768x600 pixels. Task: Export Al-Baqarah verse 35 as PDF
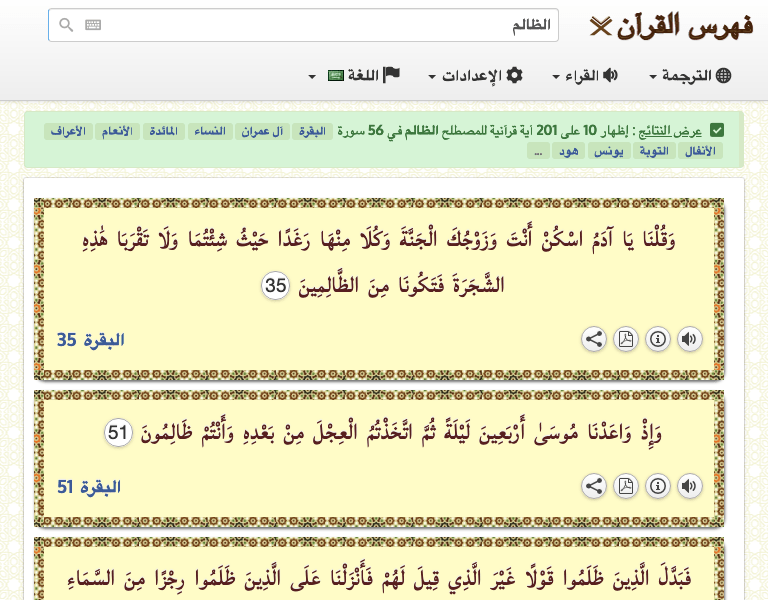point(625,339)
